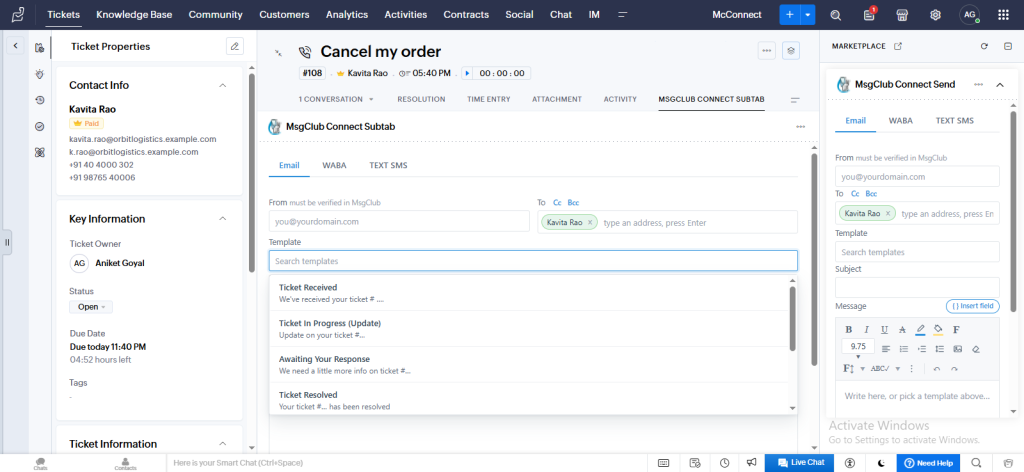Open Marketplace external link icon
Screen dimensions: 1024x472
pyautogui.click(x=898, y=46)
